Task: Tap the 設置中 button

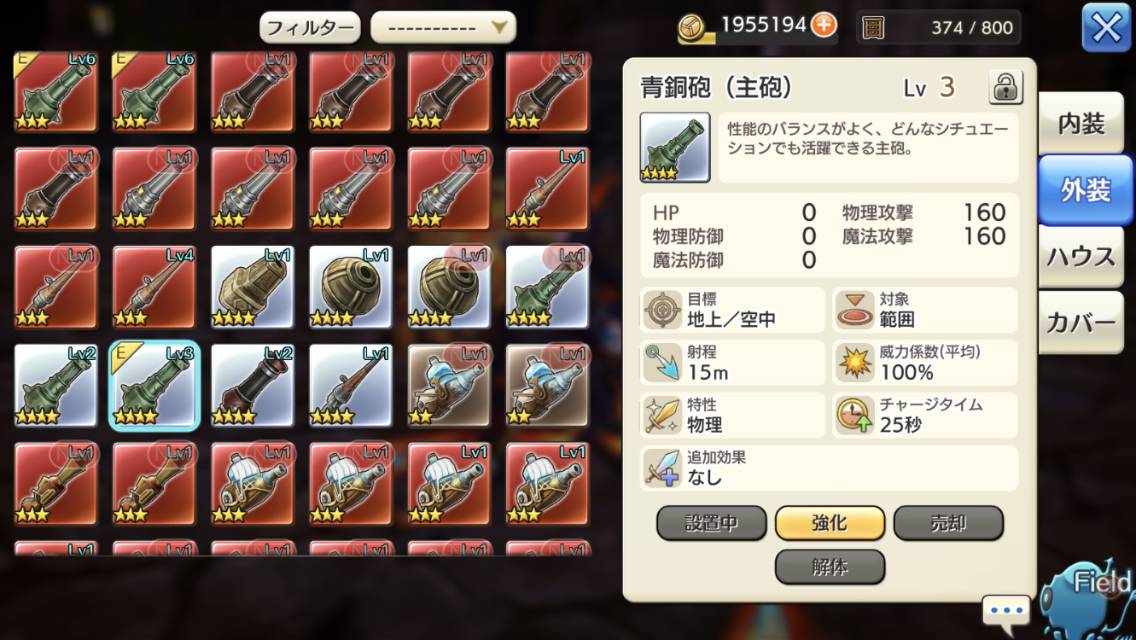Action: pyautogui.click(x=711, y=523)
